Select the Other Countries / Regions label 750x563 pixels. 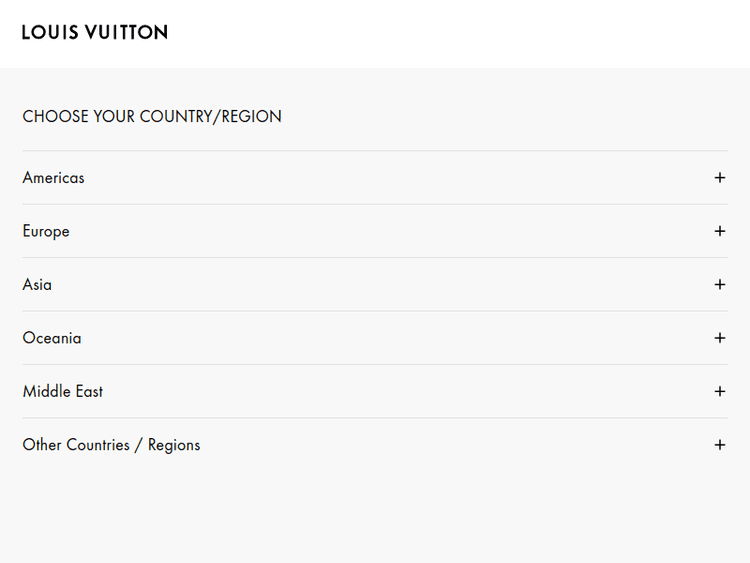111,445
